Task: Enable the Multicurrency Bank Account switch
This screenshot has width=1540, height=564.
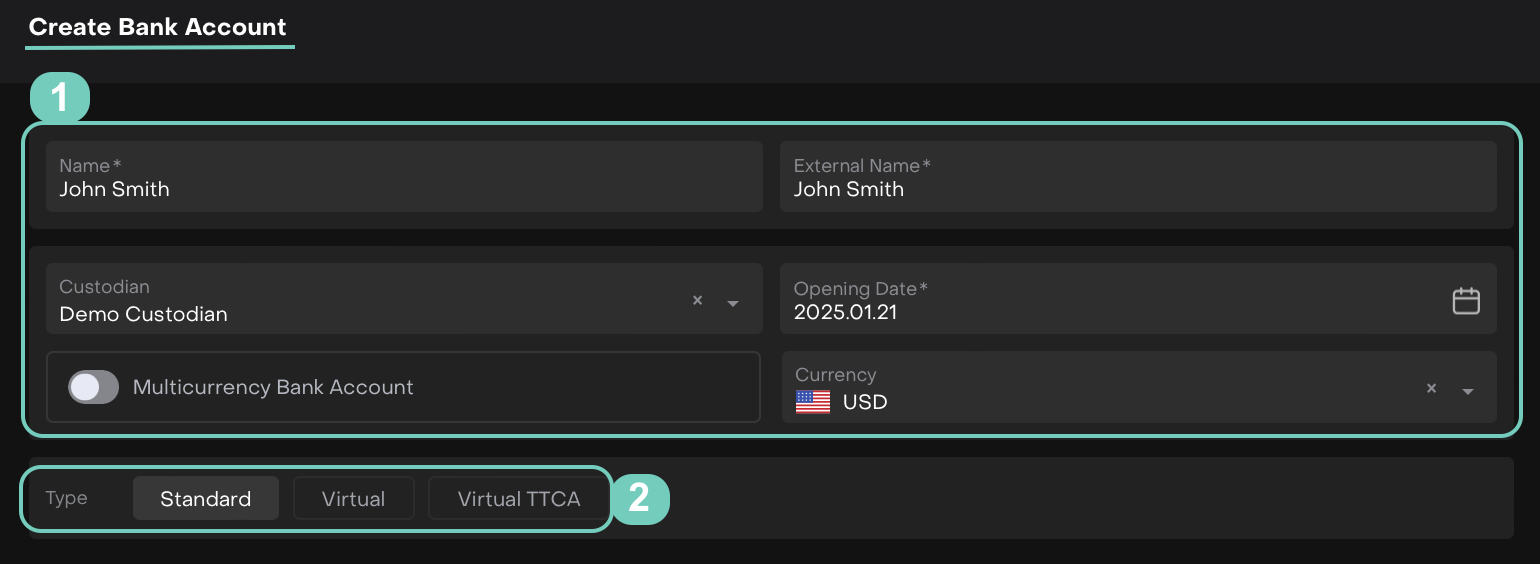Action: [93, 387]
